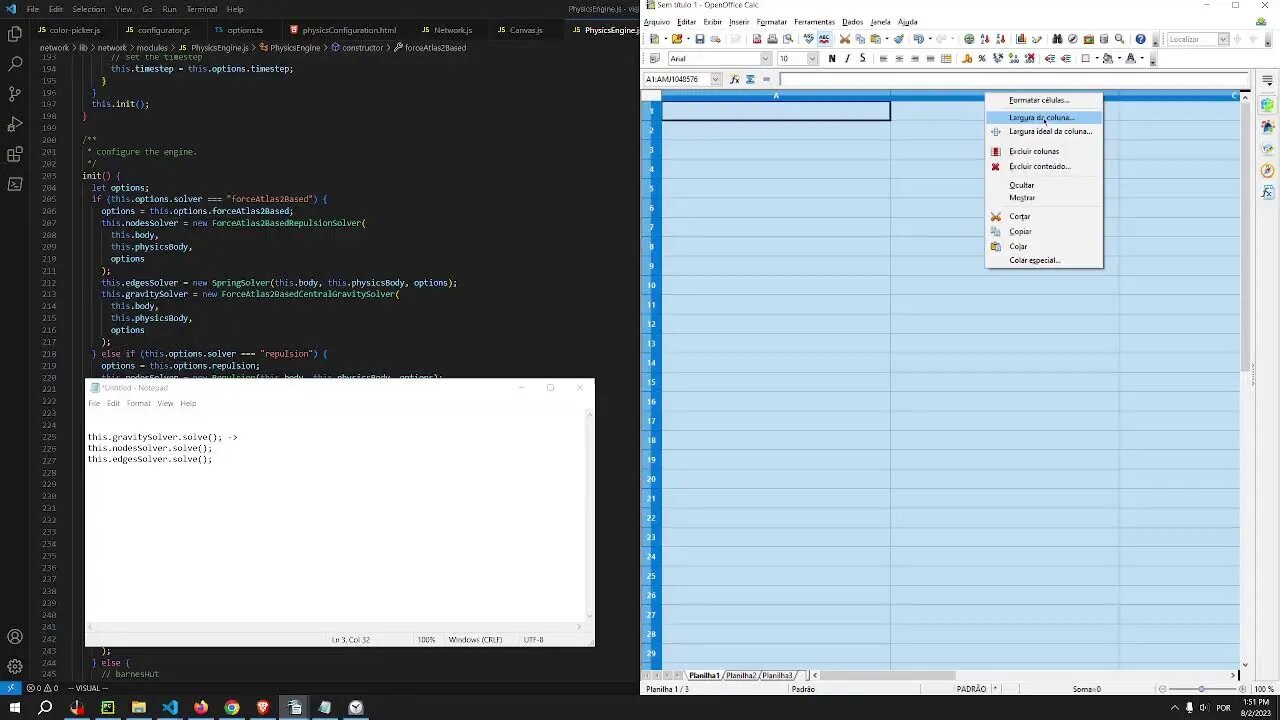Open font name Arial dropdown
1280x720 pixels.
(765, 58)
